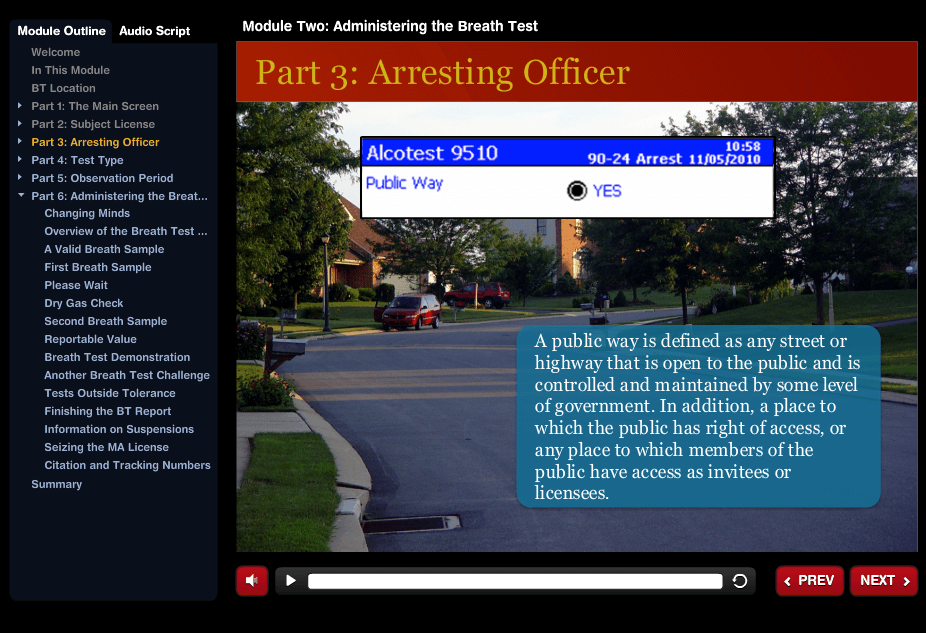Image resolution: width=926 pixels, height=633 pixels.
Task: Expand Part 5: Observation Period arrow
Action: (20, 177)
